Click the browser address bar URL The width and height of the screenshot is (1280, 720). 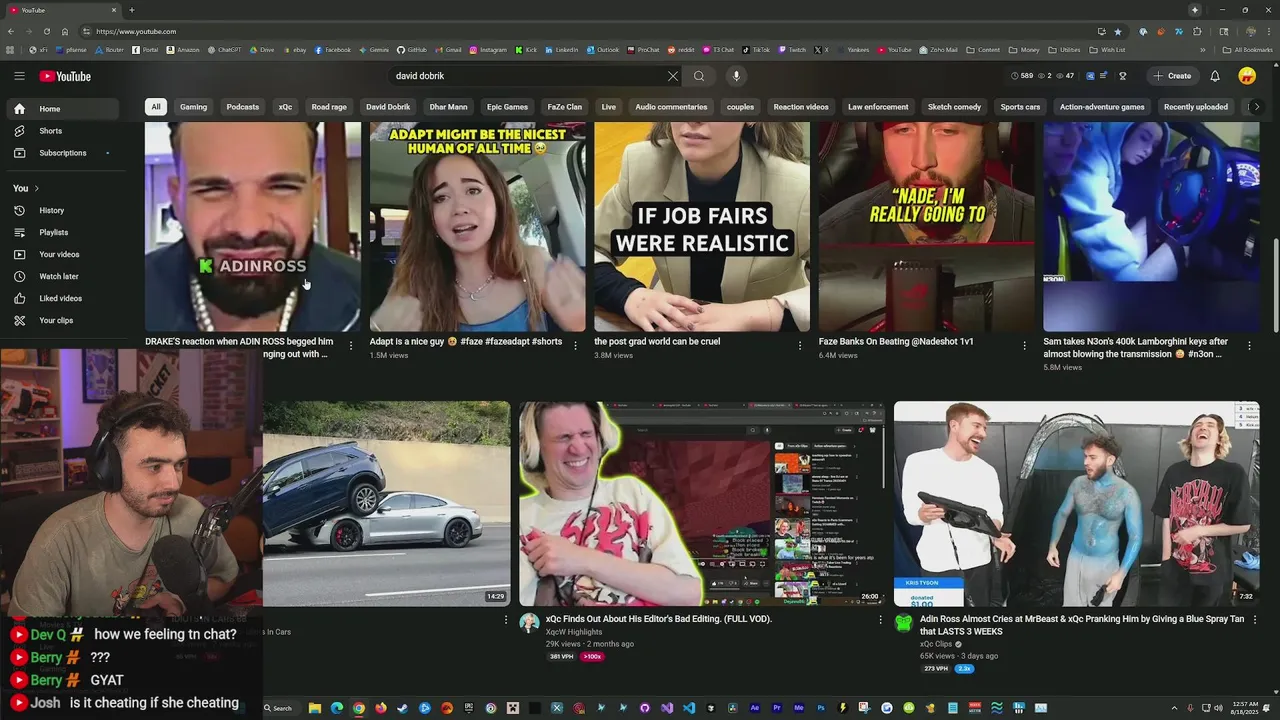click(x=136, y=31)
